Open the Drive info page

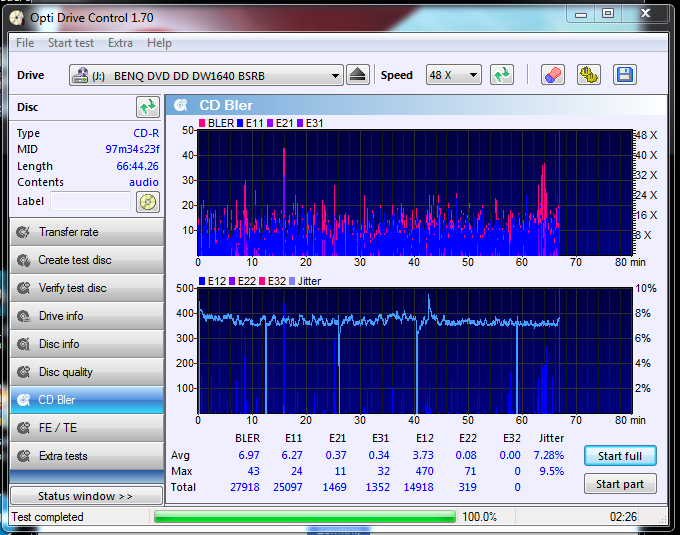[x=87, y=316]
